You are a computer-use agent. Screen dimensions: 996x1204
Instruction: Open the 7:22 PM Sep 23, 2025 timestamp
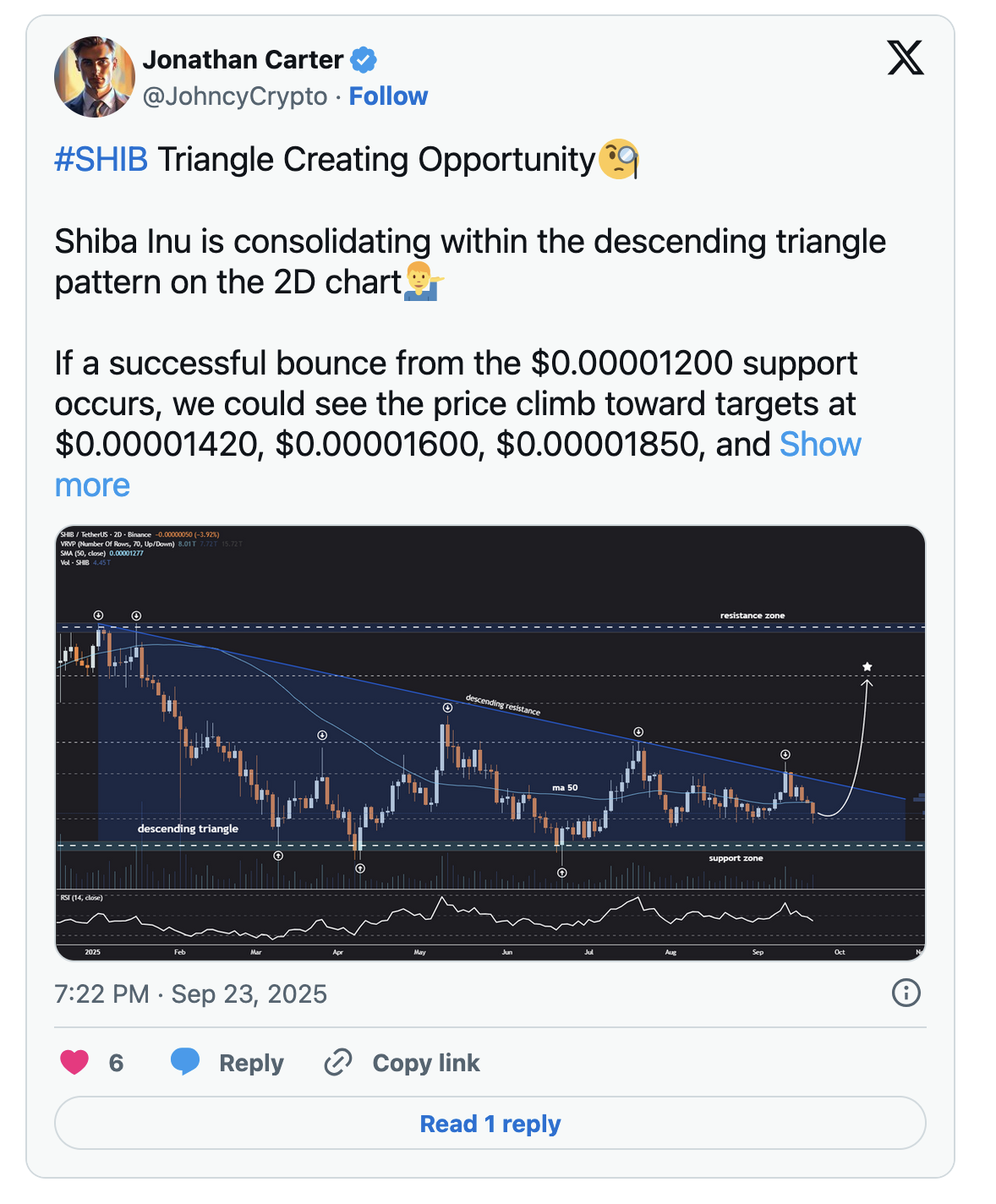(190, 994)
